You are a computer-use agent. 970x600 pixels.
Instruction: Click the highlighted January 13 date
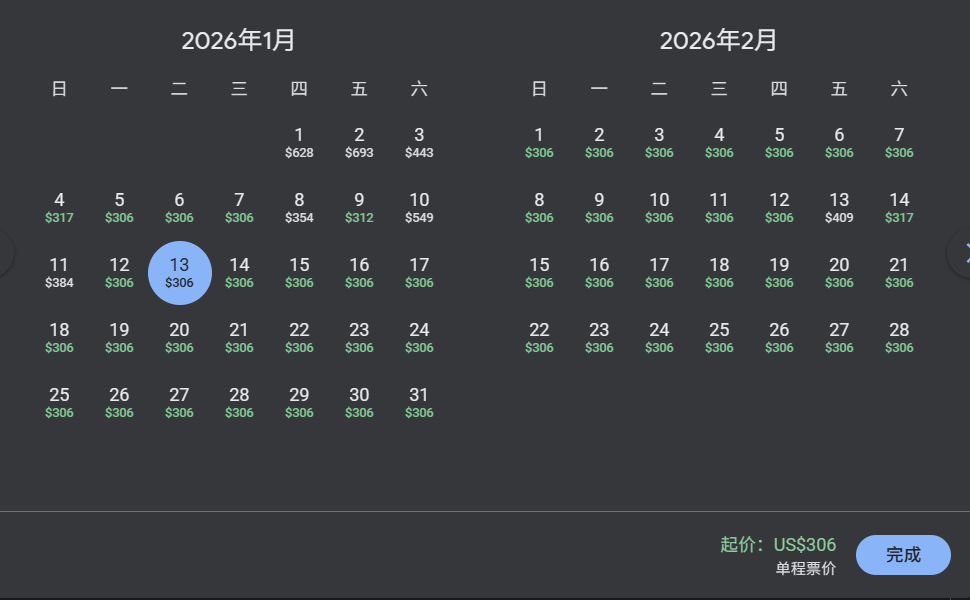click(179, 272)
